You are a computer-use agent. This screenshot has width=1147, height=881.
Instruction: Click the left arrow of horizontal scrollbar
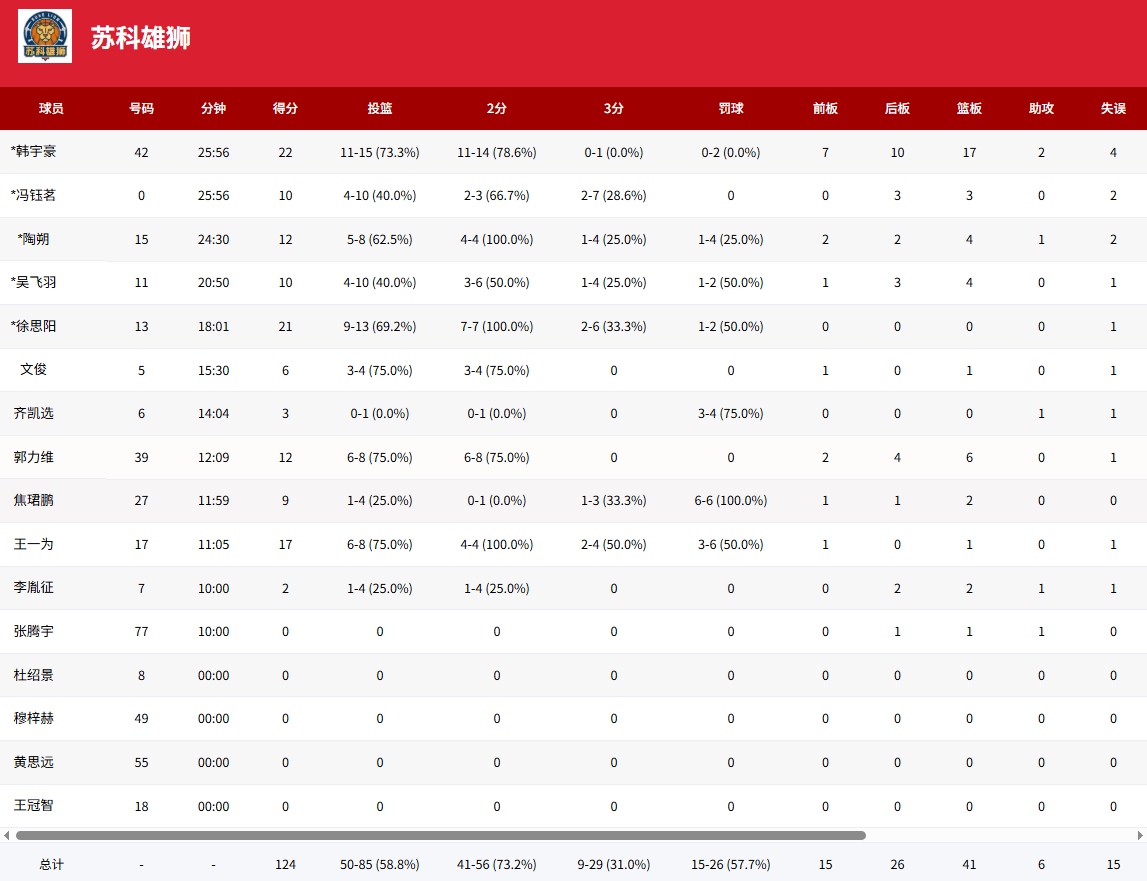click(x=7, y=835)
